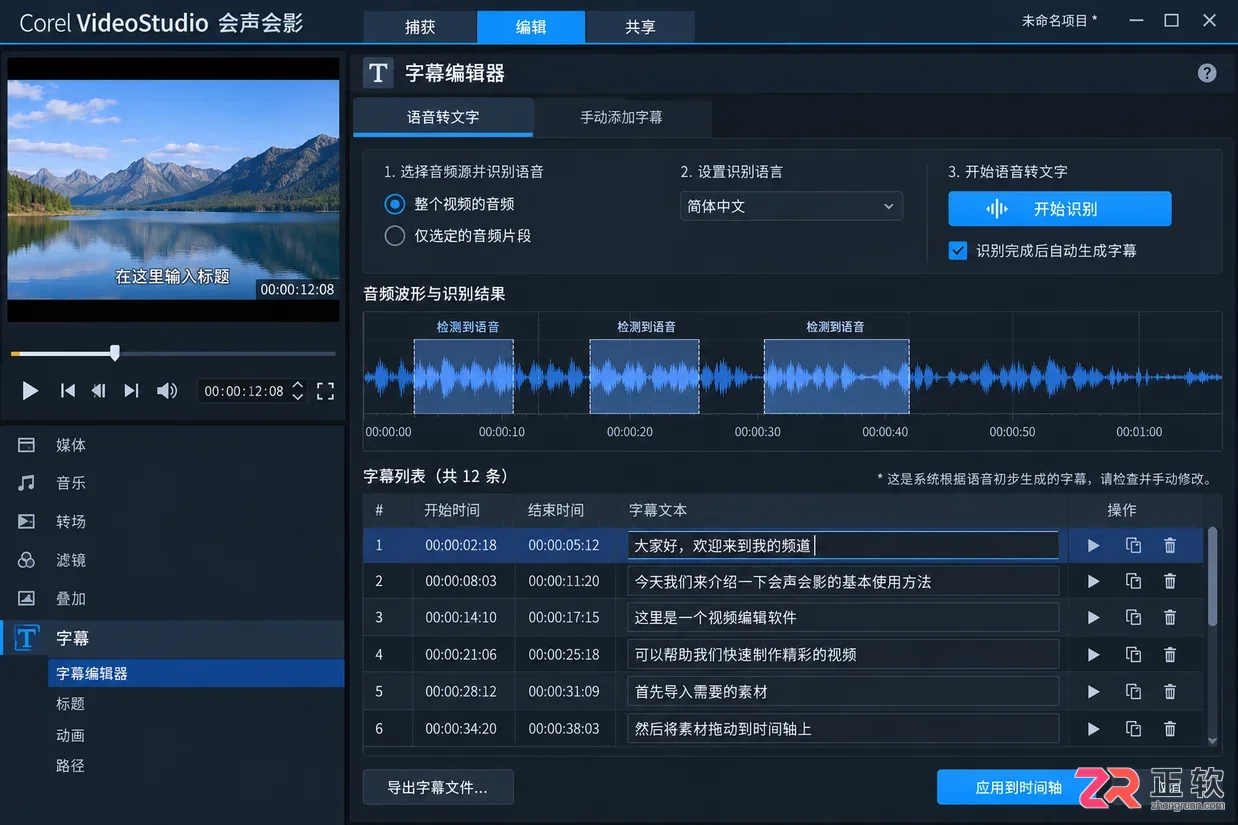Select 仅选定的音频片段 radio option

tap(395, 236)
